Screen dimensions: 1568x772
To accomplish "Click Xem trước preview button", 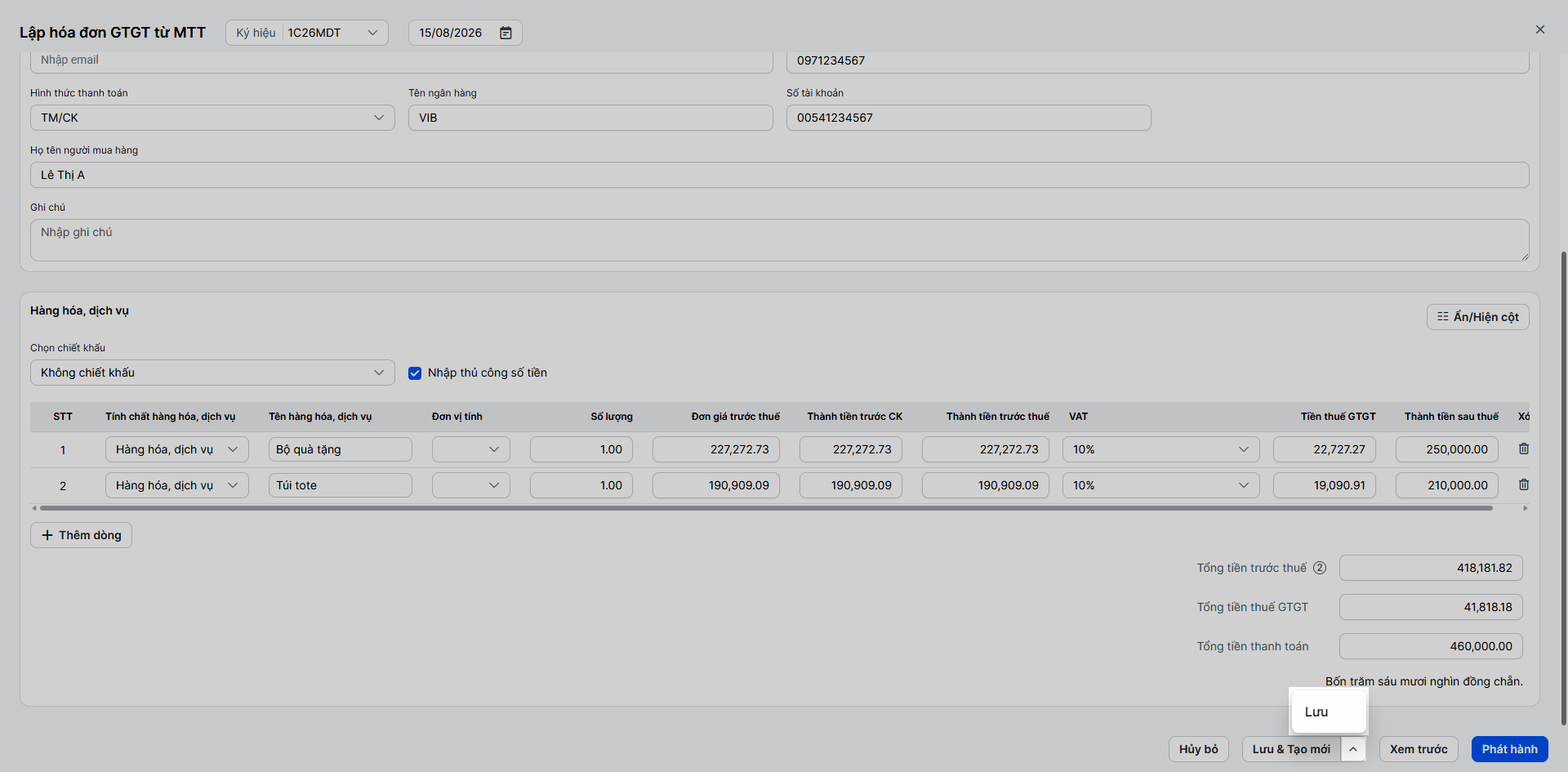I will click(1419, 749).
